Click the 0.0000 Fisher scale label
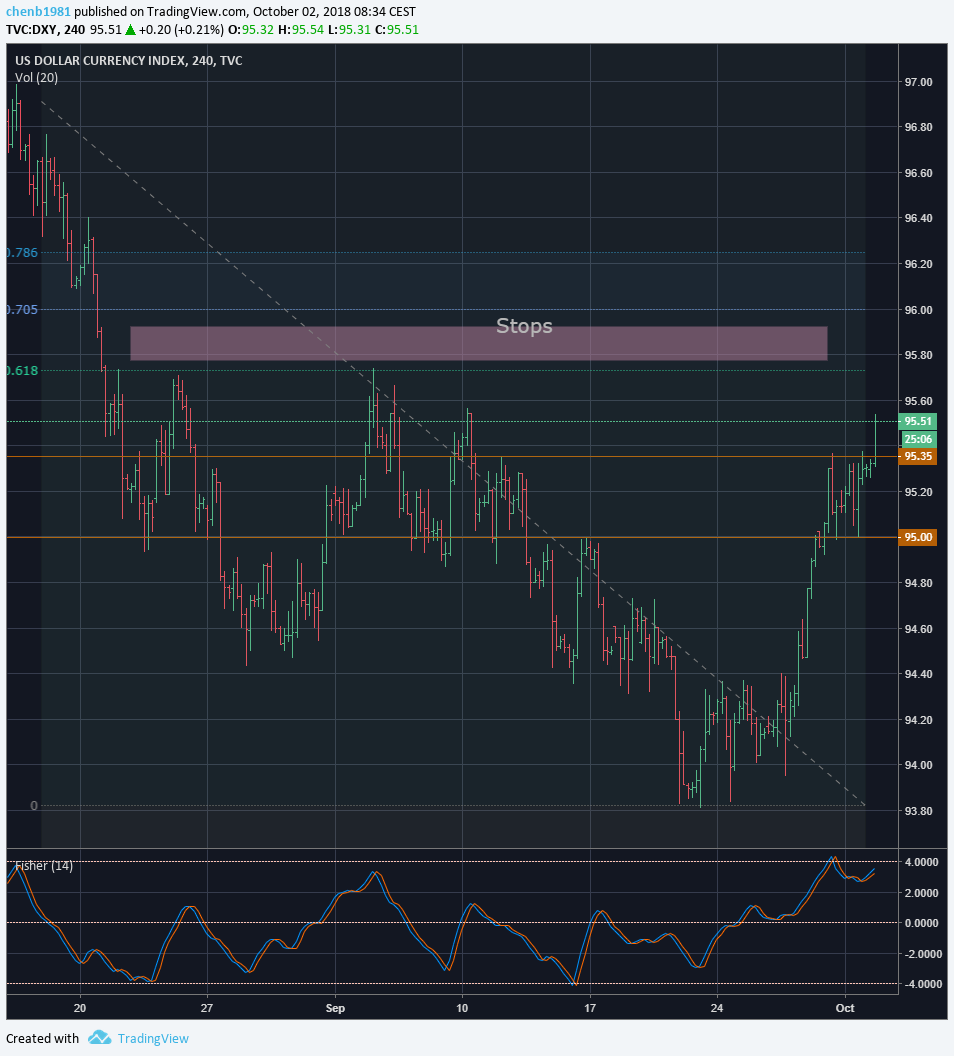Screen dimensions: 954x1056 pyautogui.click(x=922, y=923)
